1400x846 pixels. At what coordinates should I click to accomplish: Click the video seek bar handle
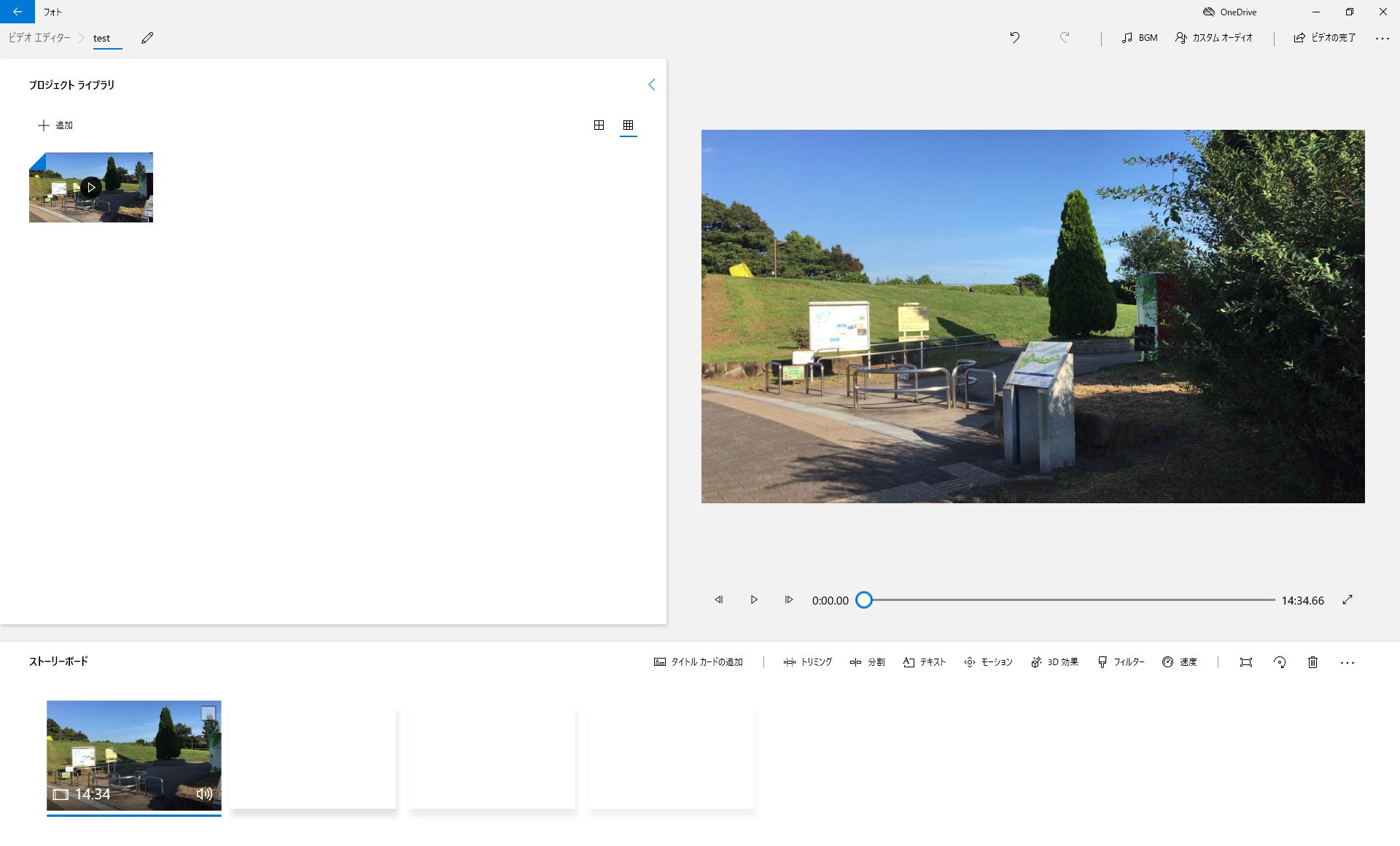coord(864,600)
